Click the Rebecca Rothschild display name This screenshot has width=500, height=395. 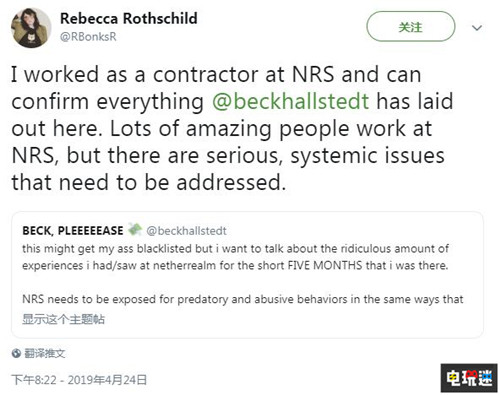[129, 18]
